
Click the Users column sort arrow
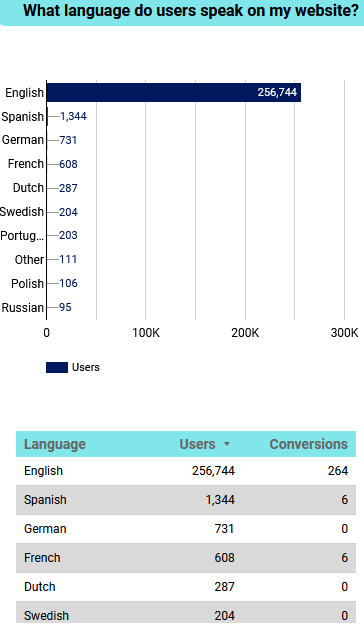point(227,444)
